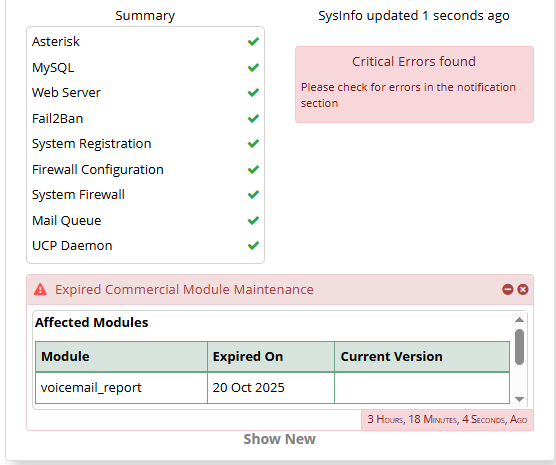Click the Critical Errors found alert title
Viewport: 556px width, 465px height.
click(x=414, y=61)
